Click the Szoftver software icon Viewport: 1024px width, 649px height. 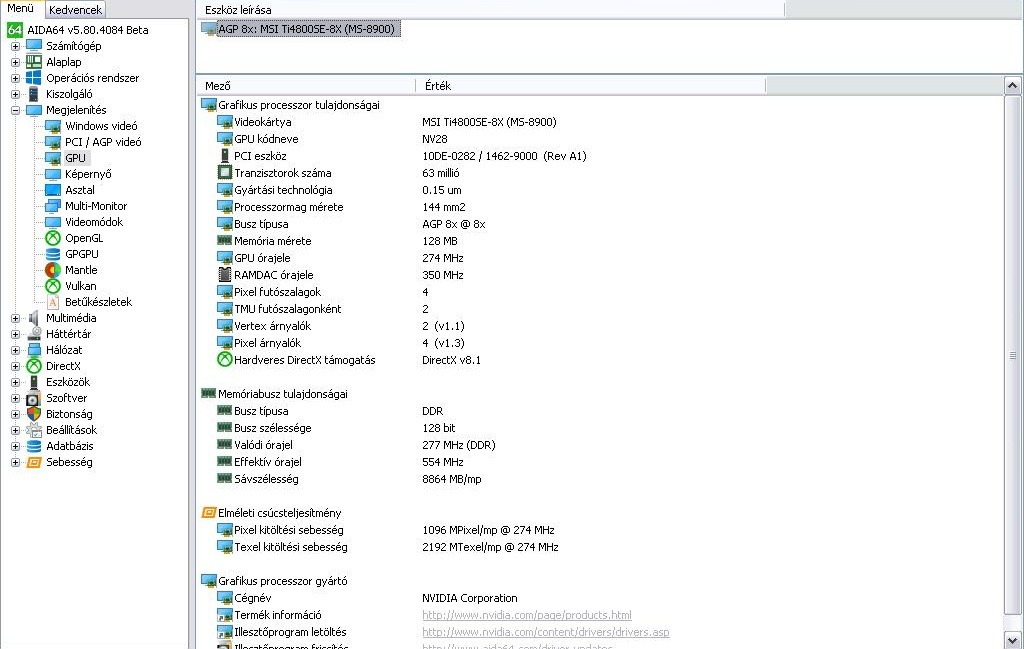click(34, 398)
